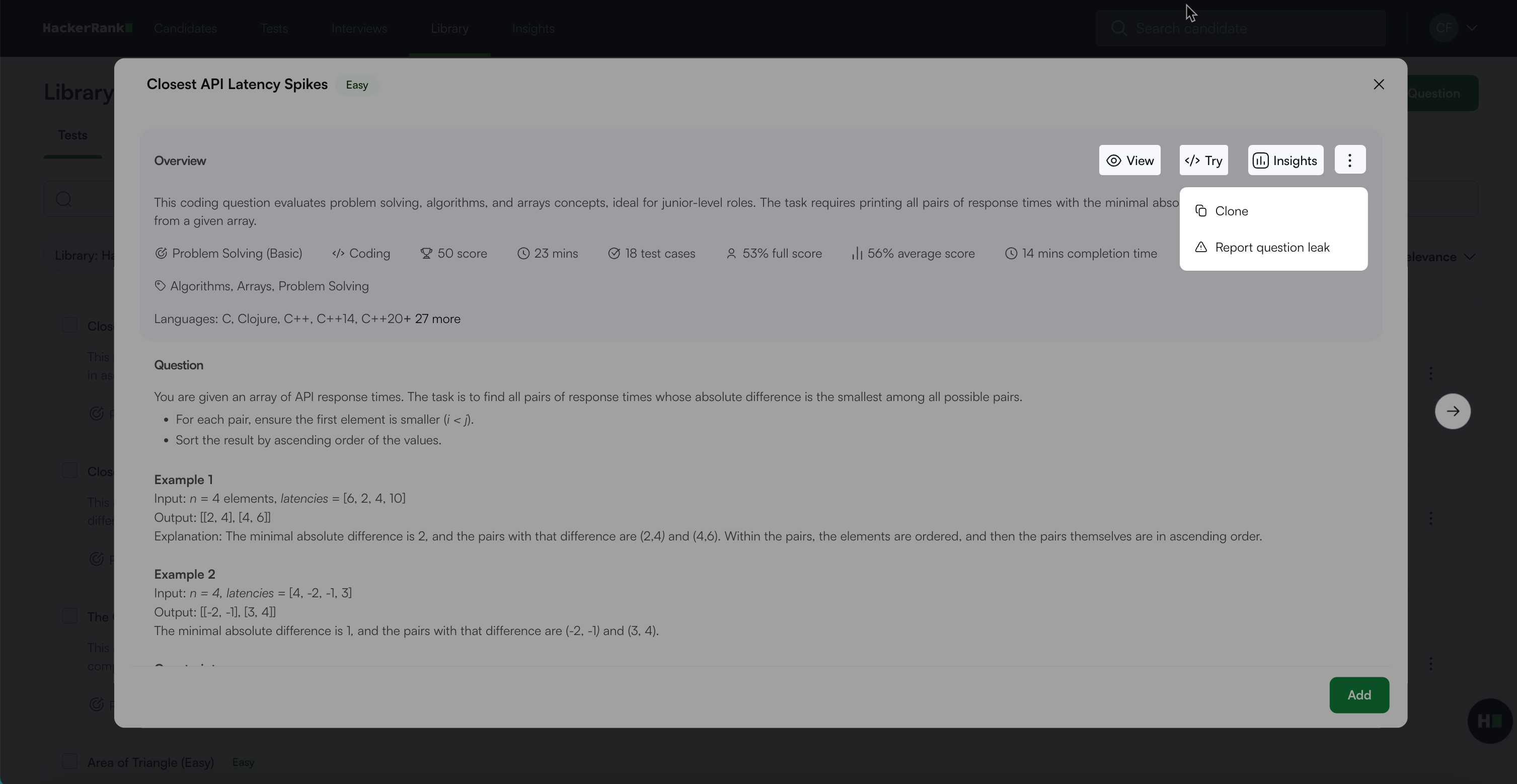Click the eye icon on View button
Image resolution: width=1517 pixels, height=784 pixels.
[1114, 161]
